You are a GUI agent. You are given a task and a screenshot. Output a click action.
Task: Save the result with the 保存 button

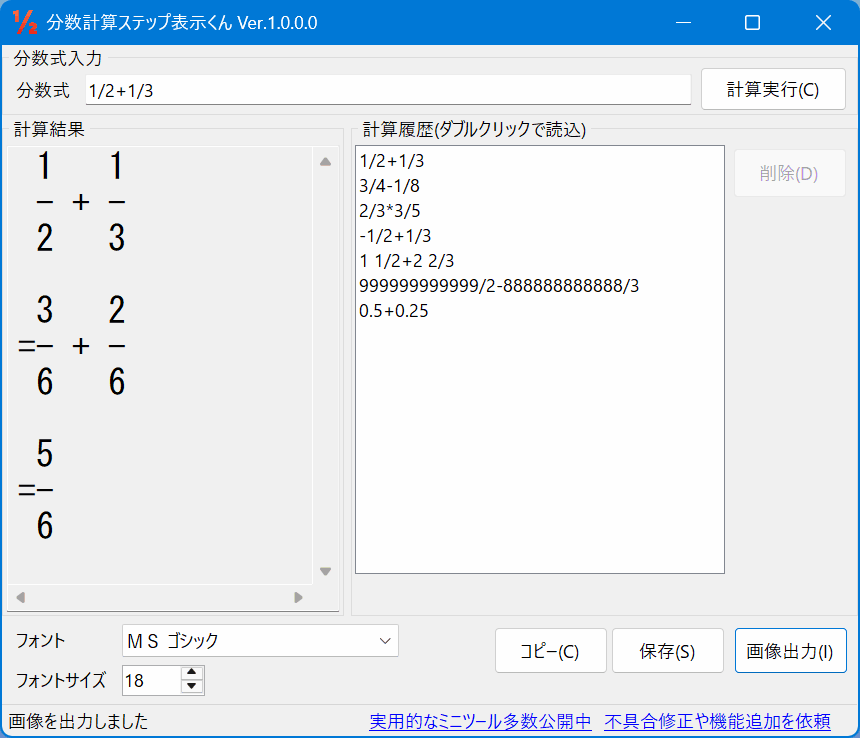tap(667, 650)
